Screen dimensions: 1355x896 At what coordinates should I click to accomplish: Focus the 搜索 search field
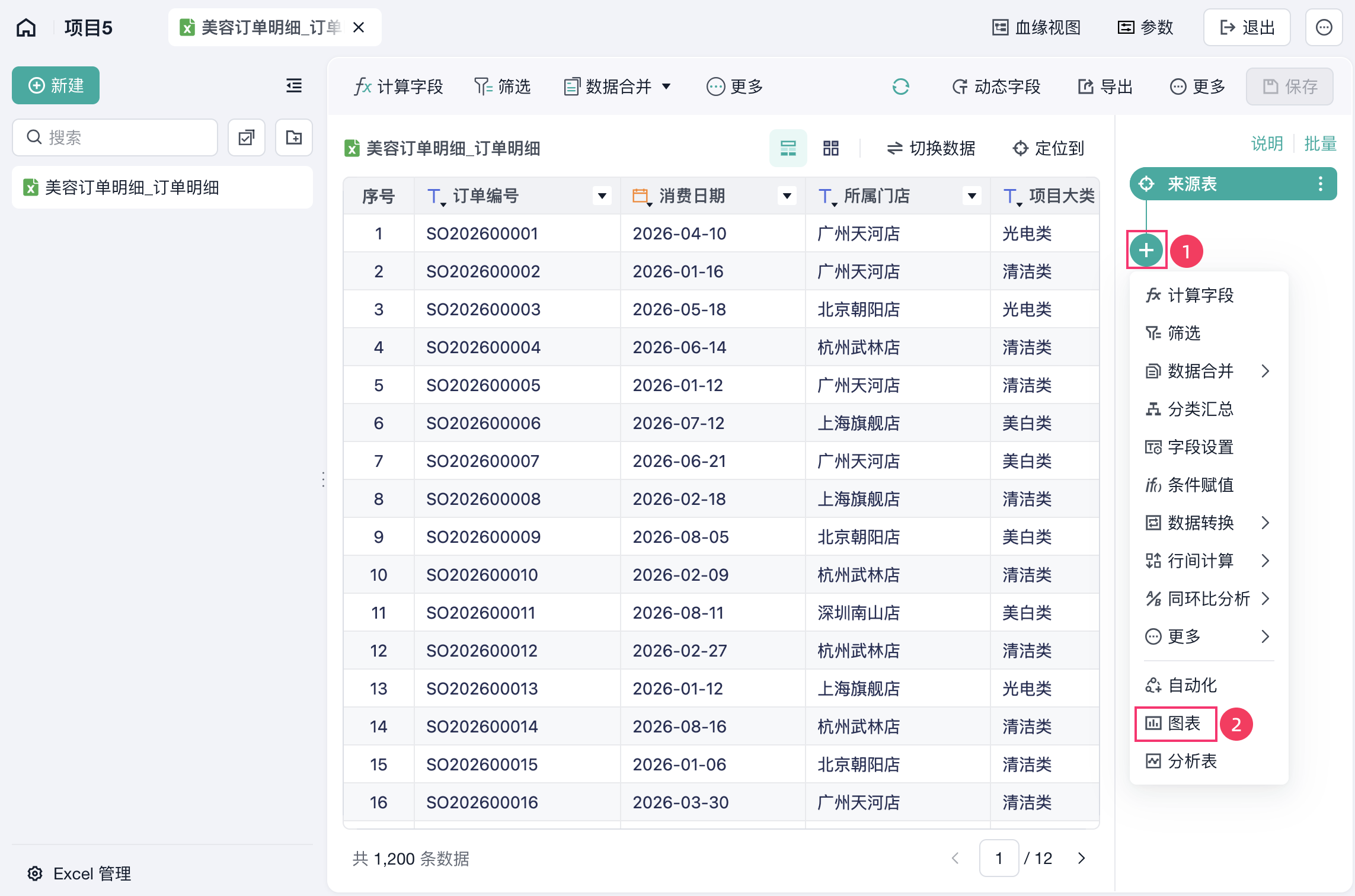115,137
